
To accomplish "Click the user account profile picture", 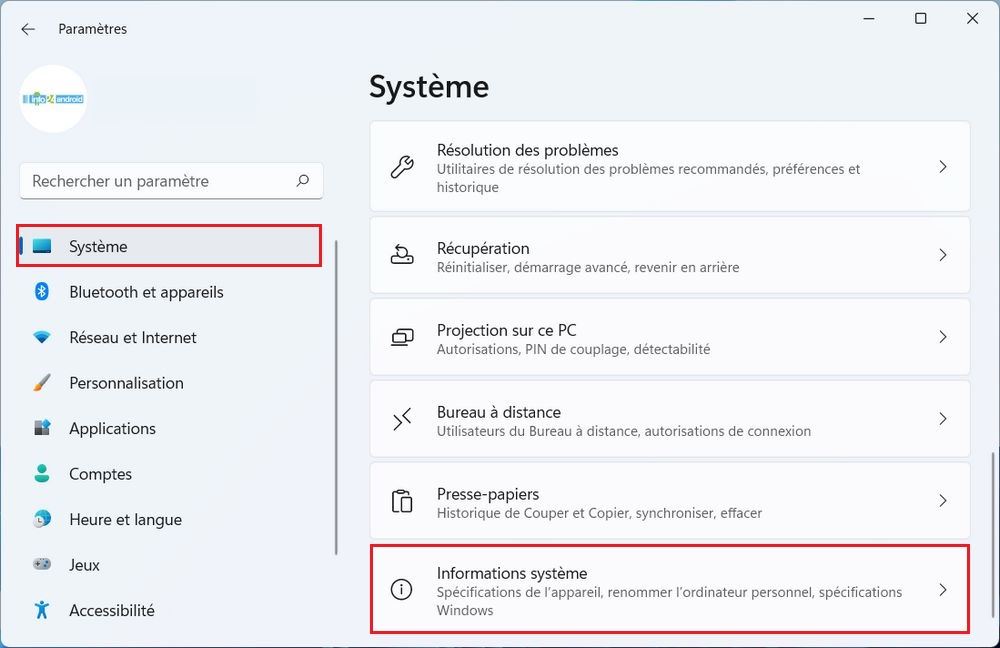I will pyautogui.click(x=53, y=99).
